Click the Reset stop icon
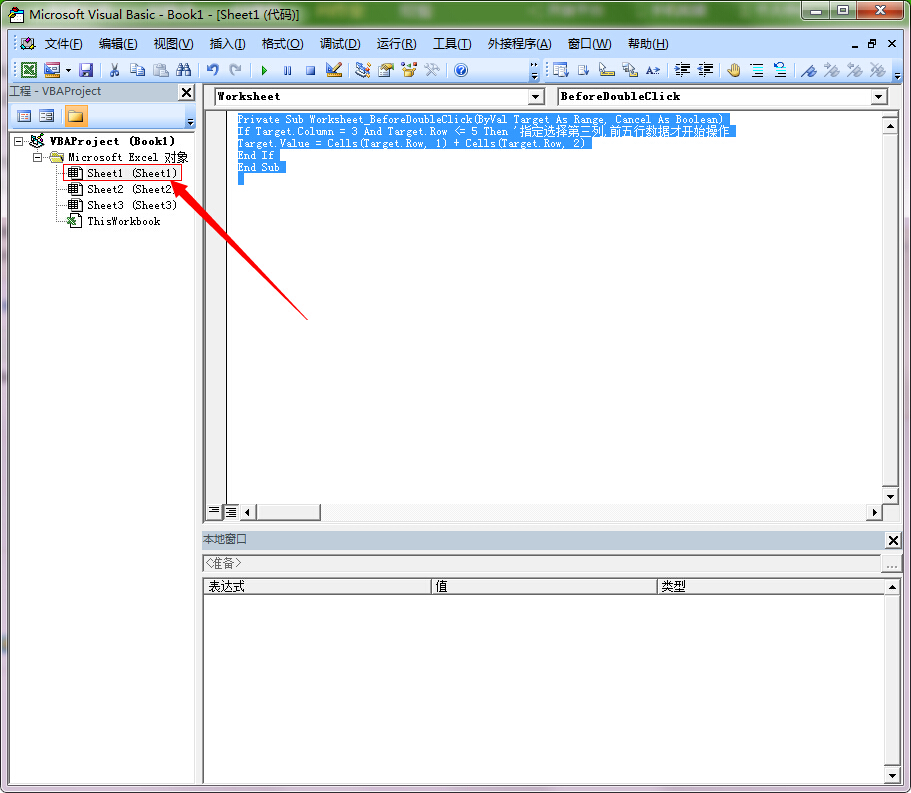The height and width of the screenshot is (793, 911). pos(310,70)
